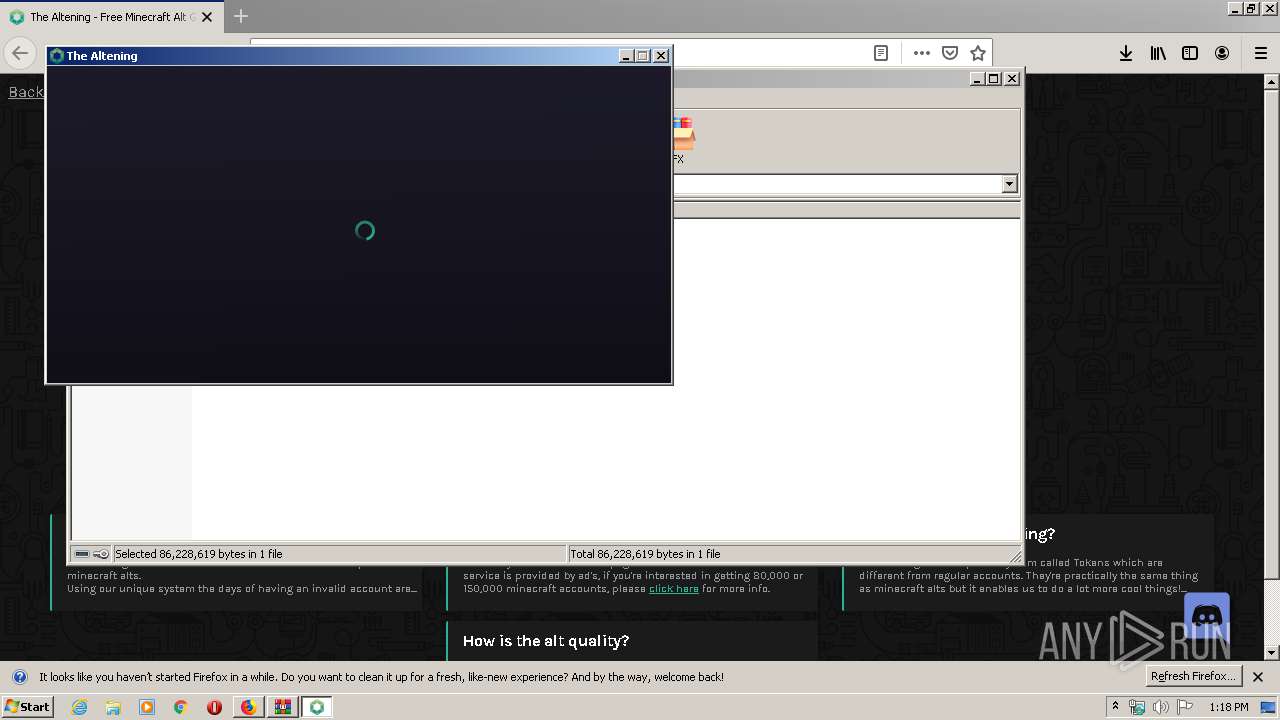Open media player from taskbar
Screen dimensions: 1280x720
click(147, 707)
